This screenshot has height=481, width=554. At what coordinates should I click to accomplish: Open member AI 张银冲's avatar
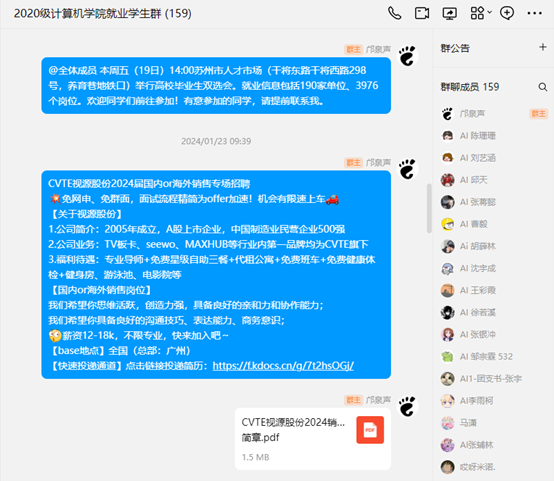[x=447, y=335]
